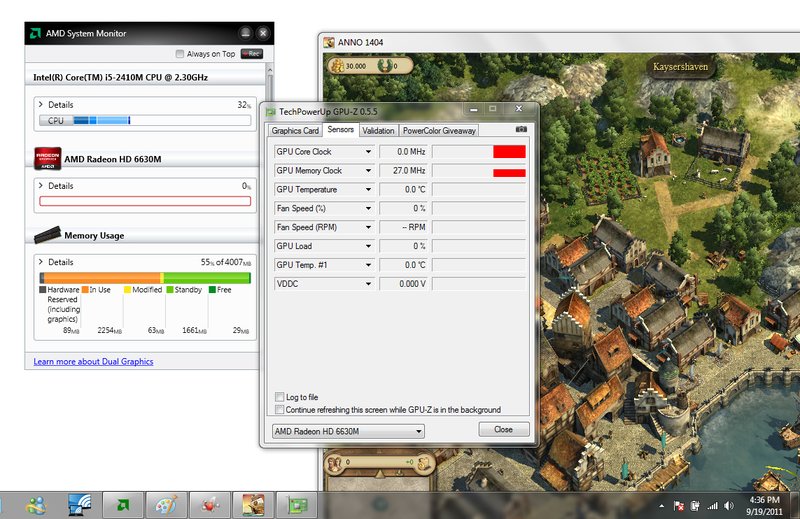The width and height of the screenshot is (800, 519).
Task: Click the memory usage colored bar
Action: [145, 278]
